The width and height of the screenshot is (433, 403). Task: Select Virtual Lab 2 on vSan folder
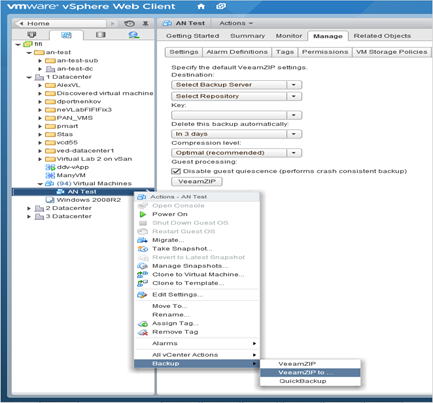coord(94,159)
